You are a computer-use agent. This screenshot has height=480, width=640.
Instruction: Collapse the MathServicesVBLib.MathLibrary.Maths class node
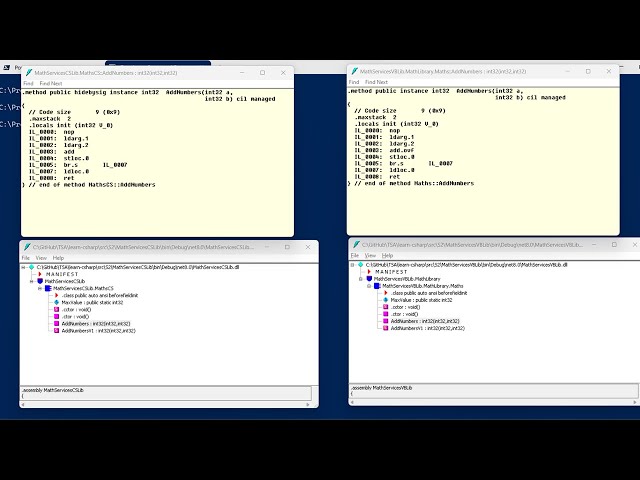(x=369, y=286)
